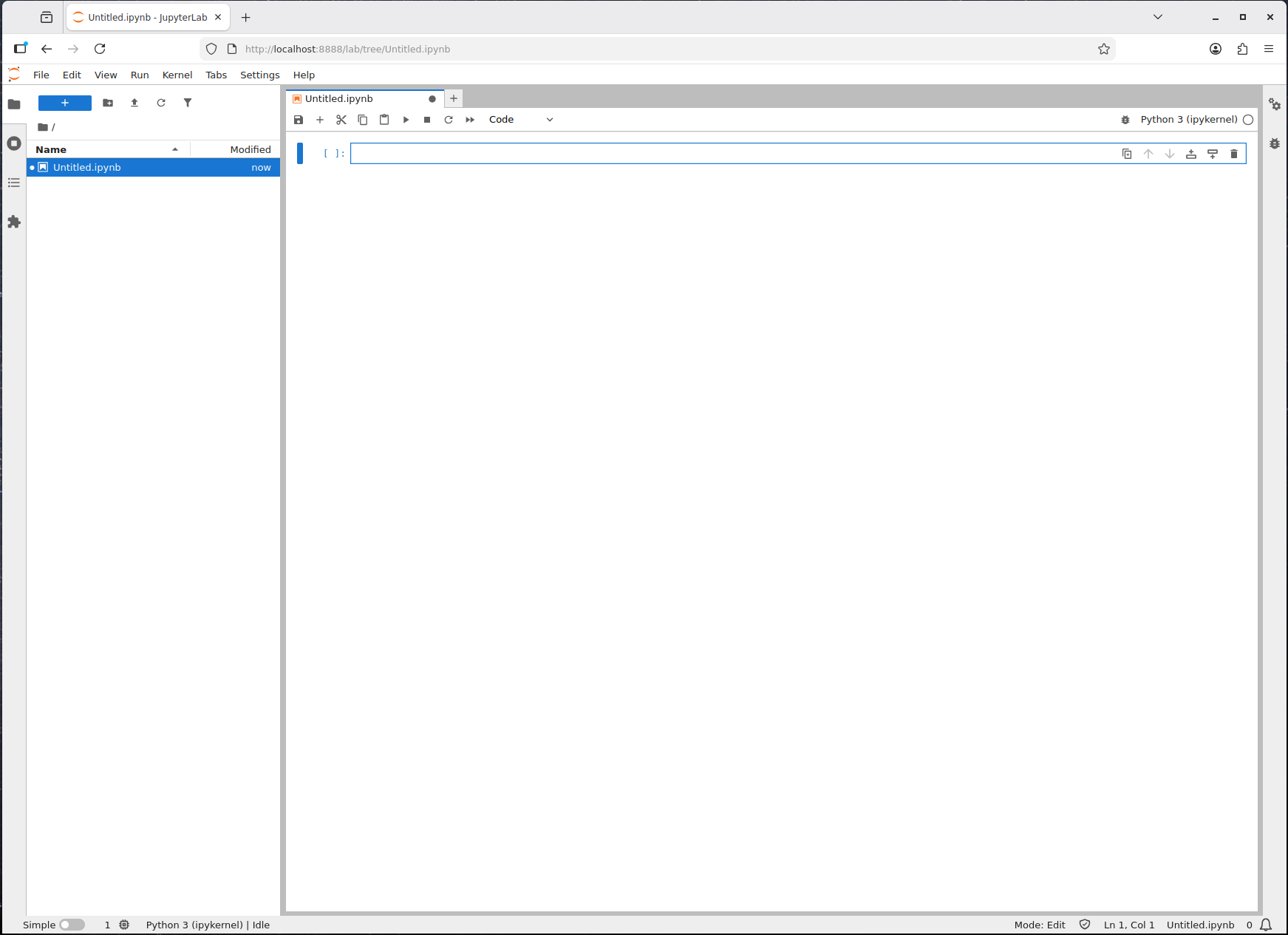Click the kernel status circle indicator
Viewport: 1288px width, 935px height.
(1248, 120)
